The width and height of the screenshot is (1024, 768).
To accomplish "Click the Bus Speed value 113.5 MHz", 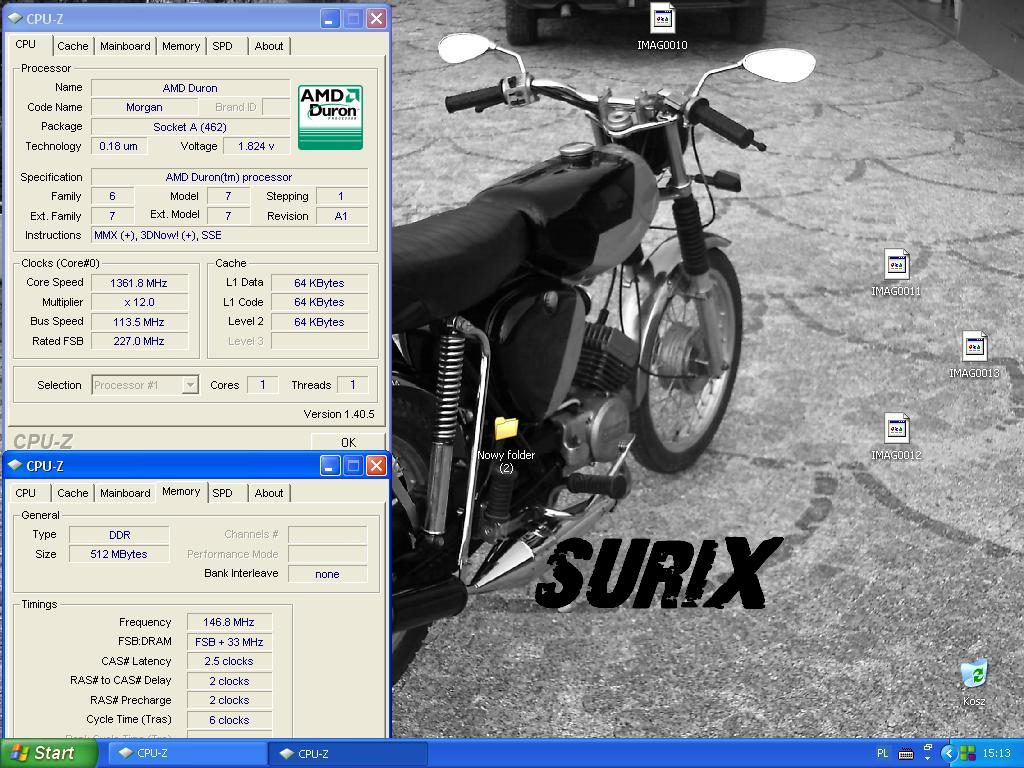I will (x=139, y=322).
